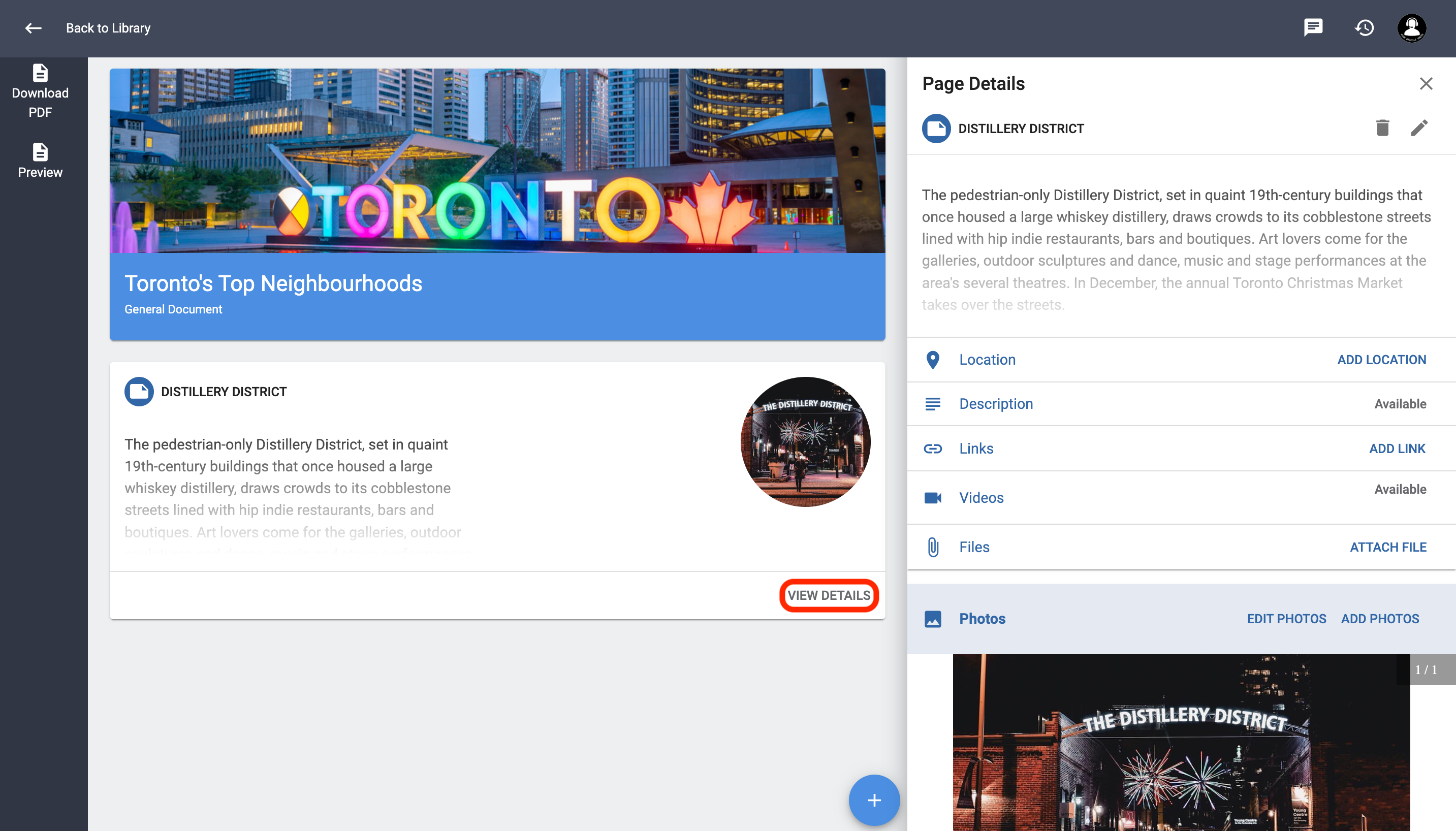Click the Description lines icon
This screenshot has height=831, width=1456.
(933, 404)
